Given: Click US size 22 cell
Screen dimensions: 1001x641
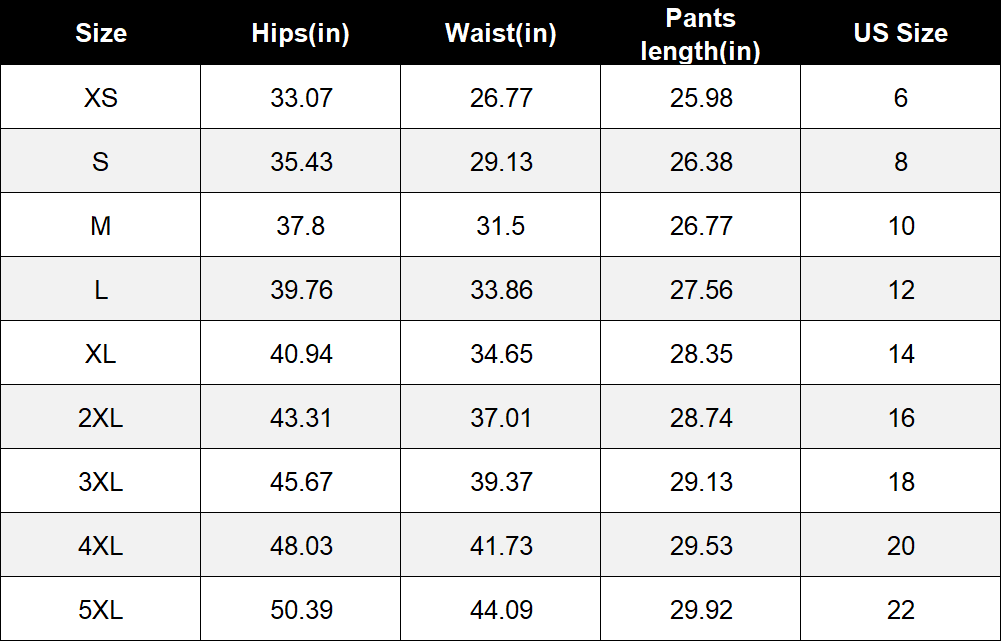Looking at the screenshot, I should [x=901, y=610].
